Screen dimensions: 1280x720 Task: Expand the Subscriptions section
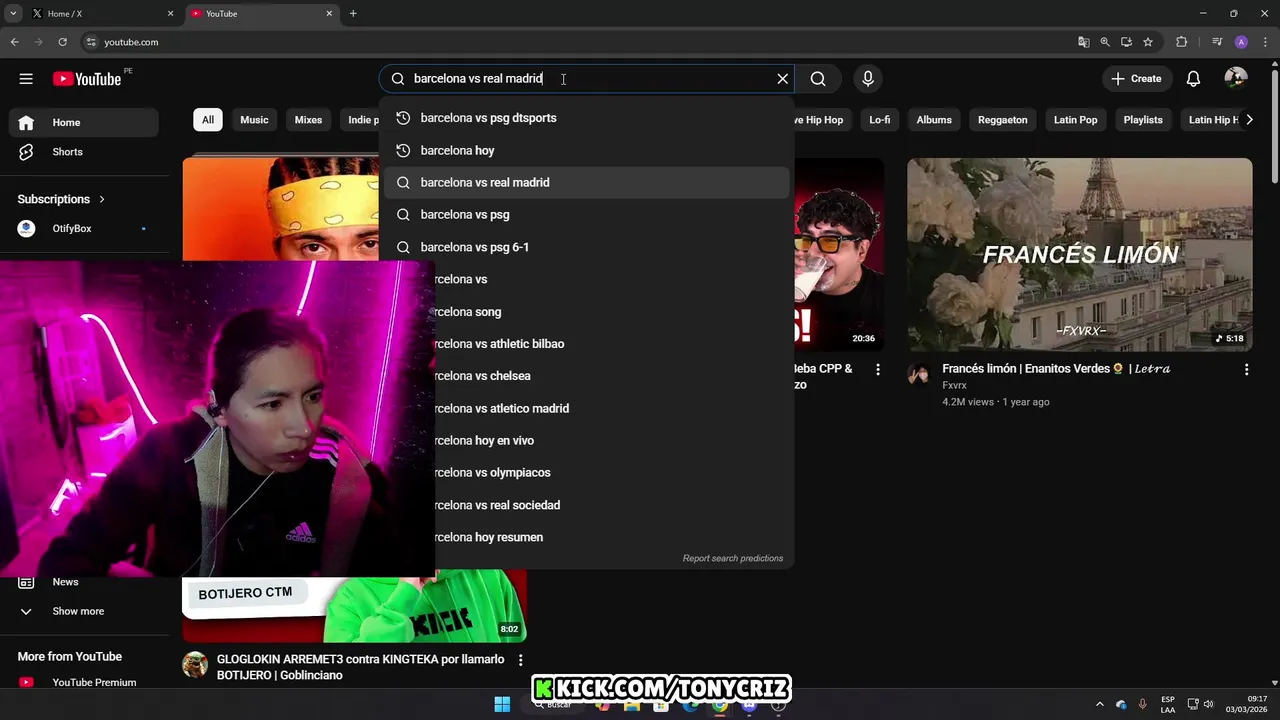point(61,199)
